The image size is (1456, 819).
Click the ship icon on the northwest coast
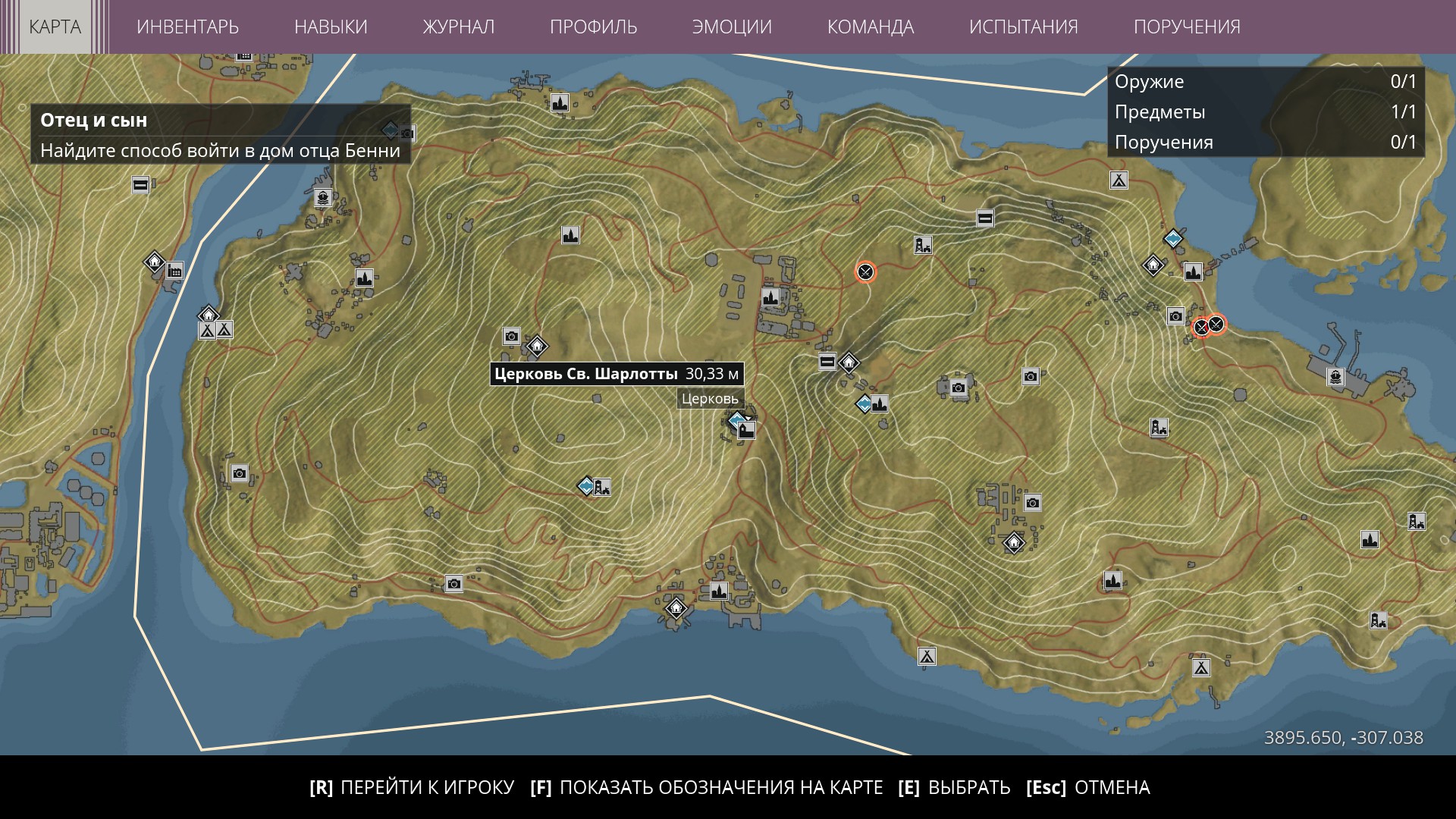click(x=323, y=198)
